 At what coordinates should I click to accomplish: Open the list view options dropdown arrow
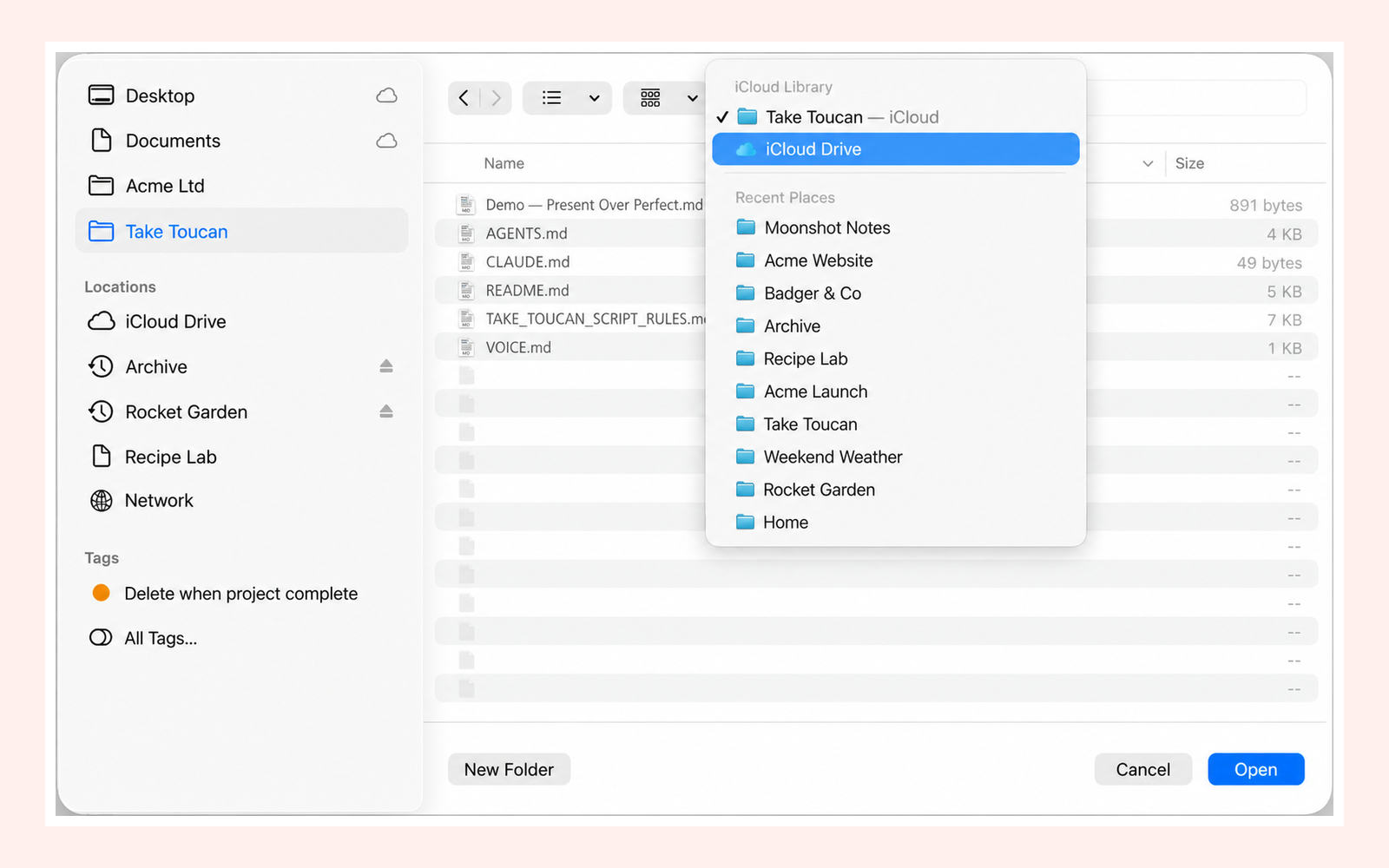595,98
